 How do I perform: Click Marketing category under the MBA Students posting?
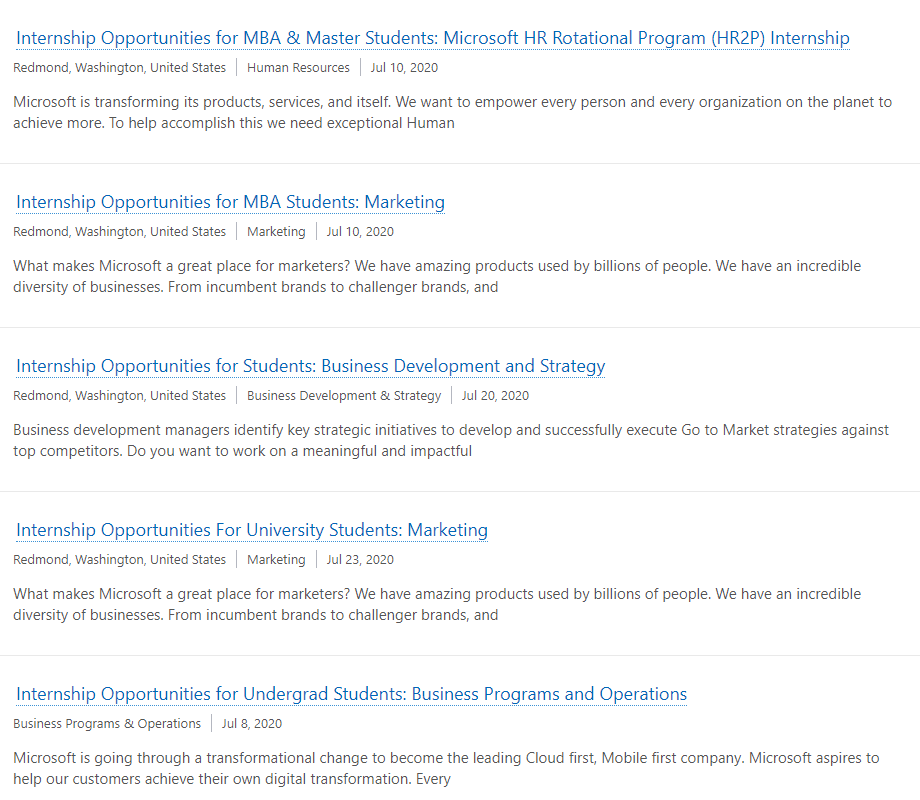(x=276, y=232)
